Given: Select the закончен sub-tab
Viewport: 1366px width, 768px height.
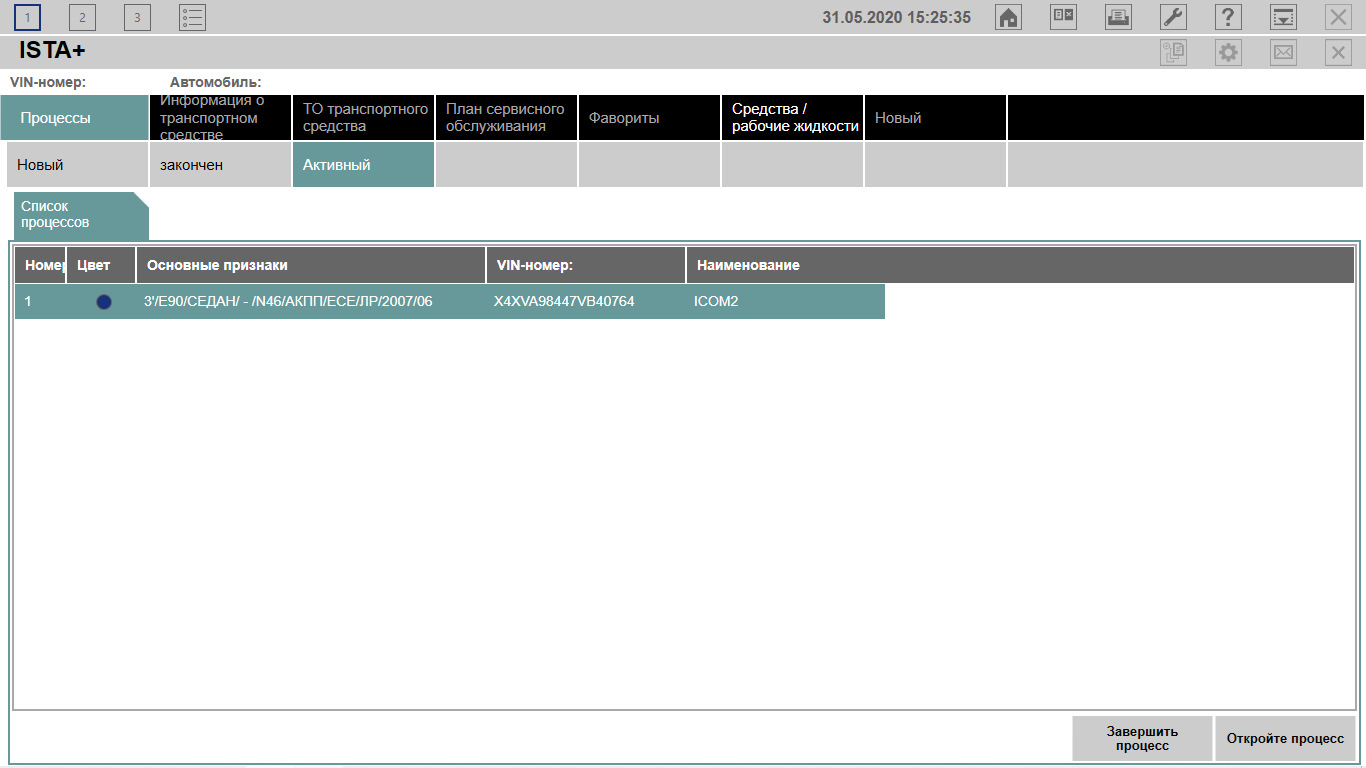Looking at the screenshot, I should [x=220, y=165].
